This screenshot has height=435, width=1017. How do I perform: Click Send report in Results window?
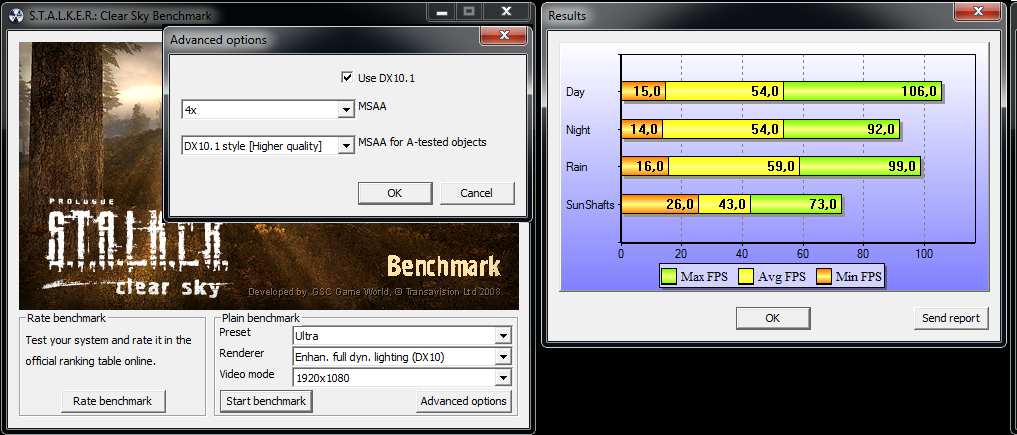(x=951, y=318)
